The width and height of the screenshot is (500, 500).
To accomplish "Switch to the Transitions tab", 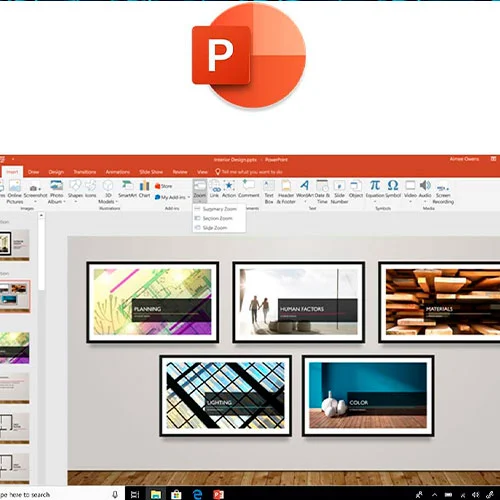I will (85, 172).
